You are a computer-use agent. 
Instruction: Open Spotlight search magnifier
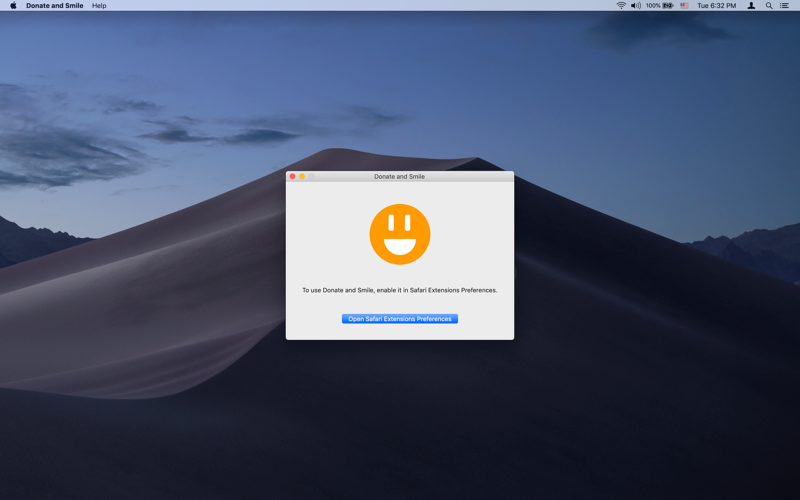[769, 6]
